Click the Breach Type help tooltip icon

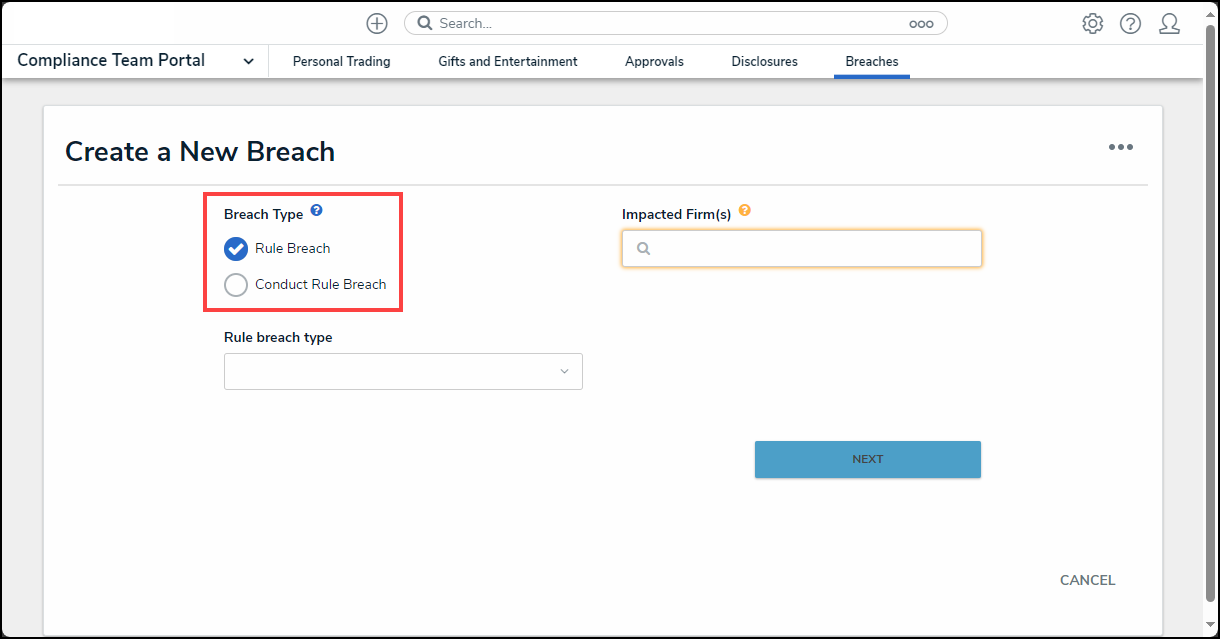click(x=316, y=211)
